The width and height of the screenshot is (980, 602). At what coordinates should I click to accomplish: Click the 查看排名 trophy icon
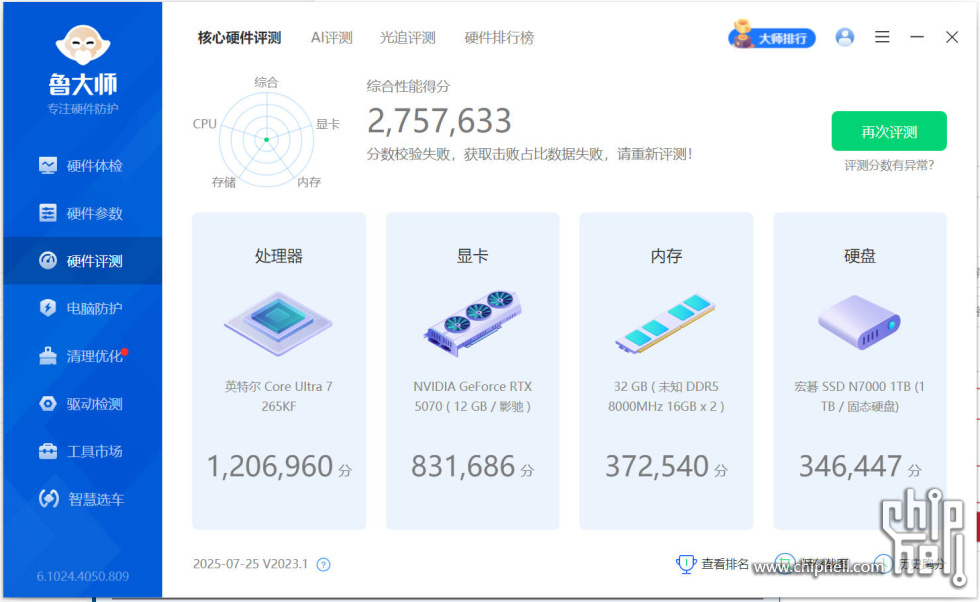[686, 564]
